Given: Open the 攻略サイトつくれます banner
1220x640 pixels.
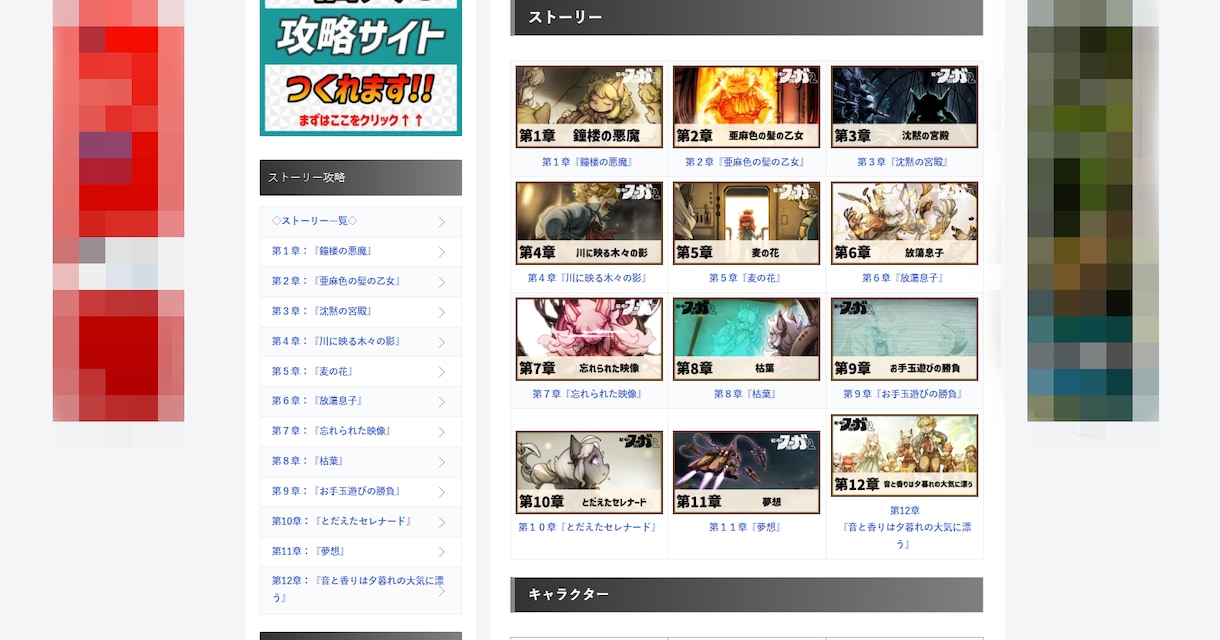Looking at the screenshot, I should (x=361, y=67).
